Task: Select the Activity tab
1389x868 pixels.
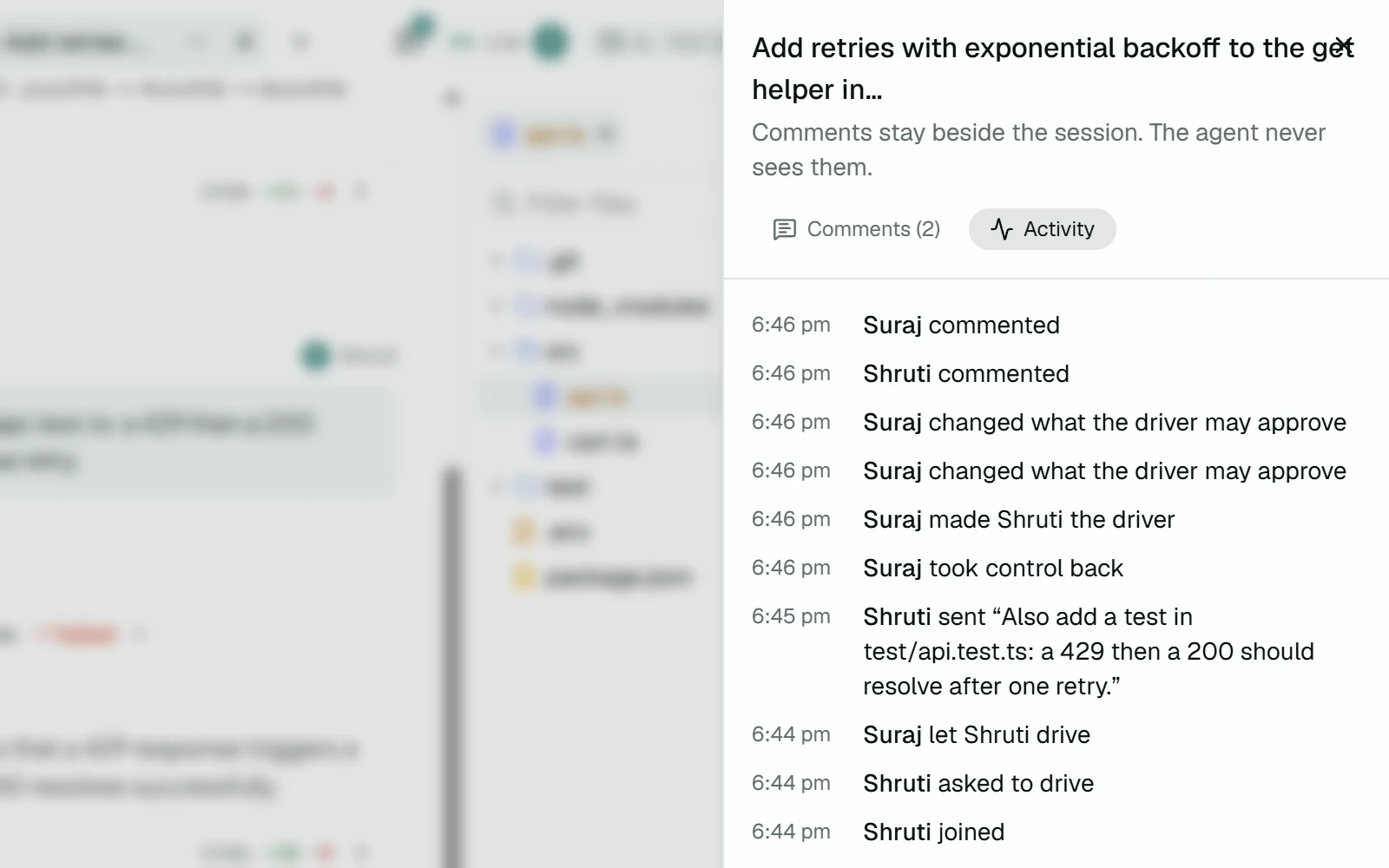Action: pyautogui.click(x=1042, y=229)
